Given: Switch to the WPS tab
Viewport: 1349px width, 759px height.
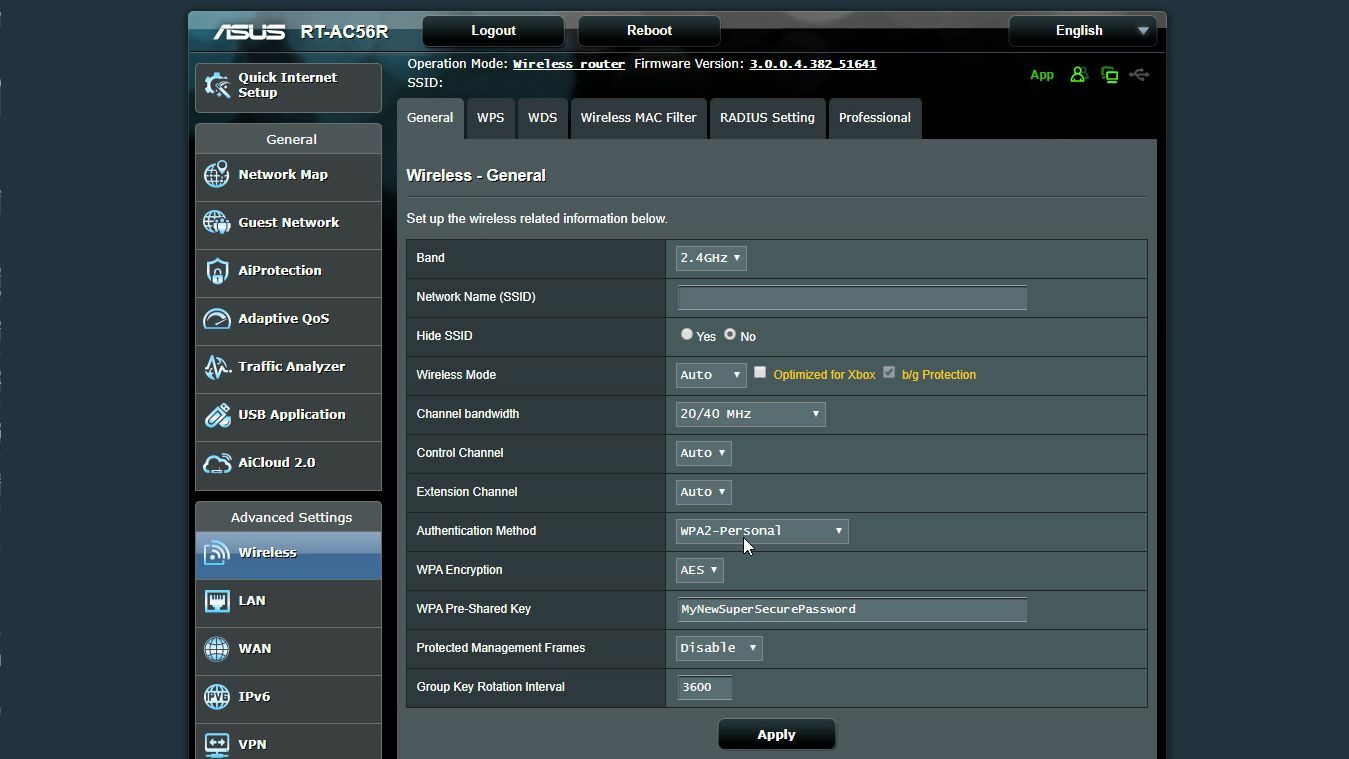Looking at the screenshot, I should point(490,118).
